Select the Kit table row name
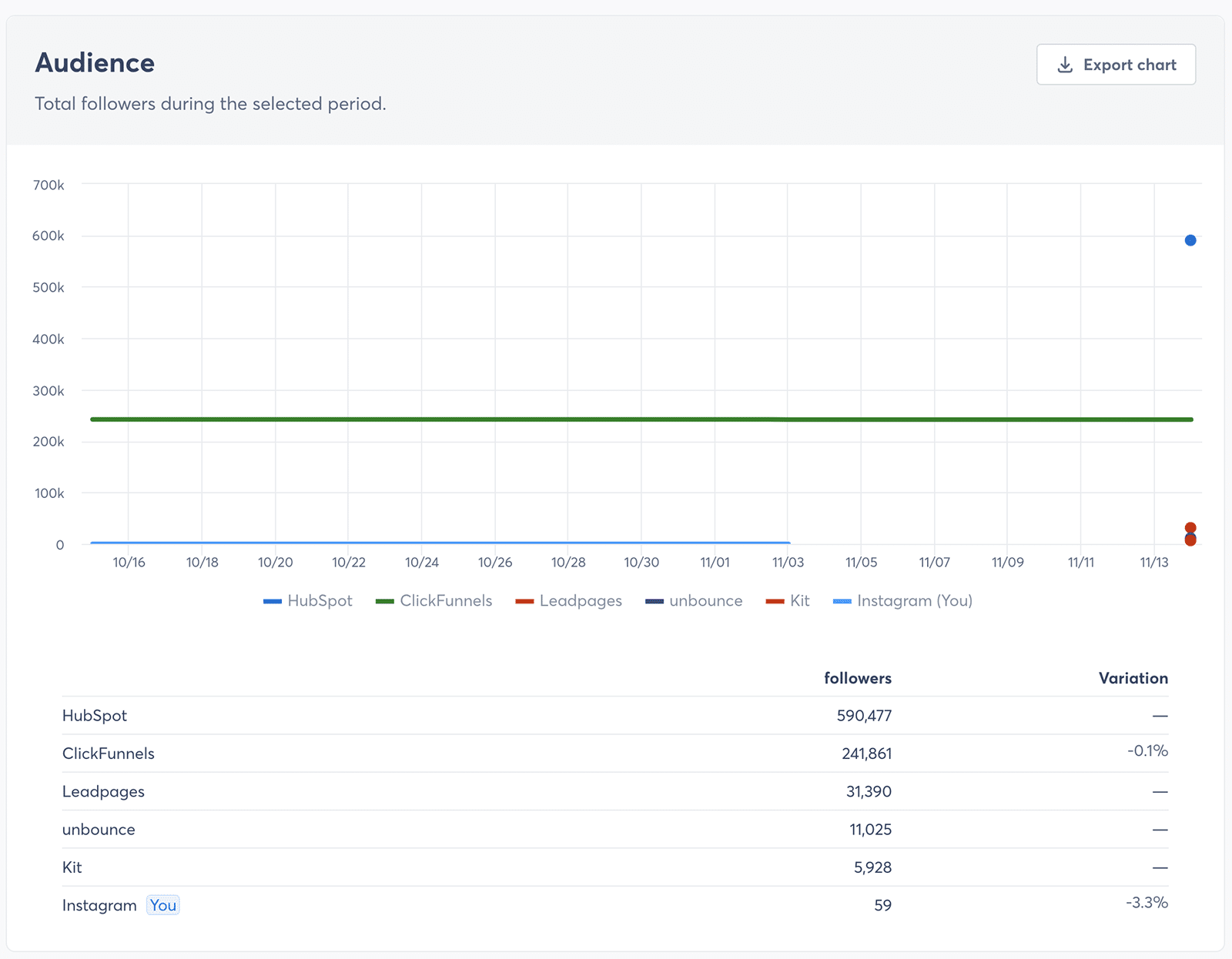Viewport: 1232px width, 959px height. (72, 867)
